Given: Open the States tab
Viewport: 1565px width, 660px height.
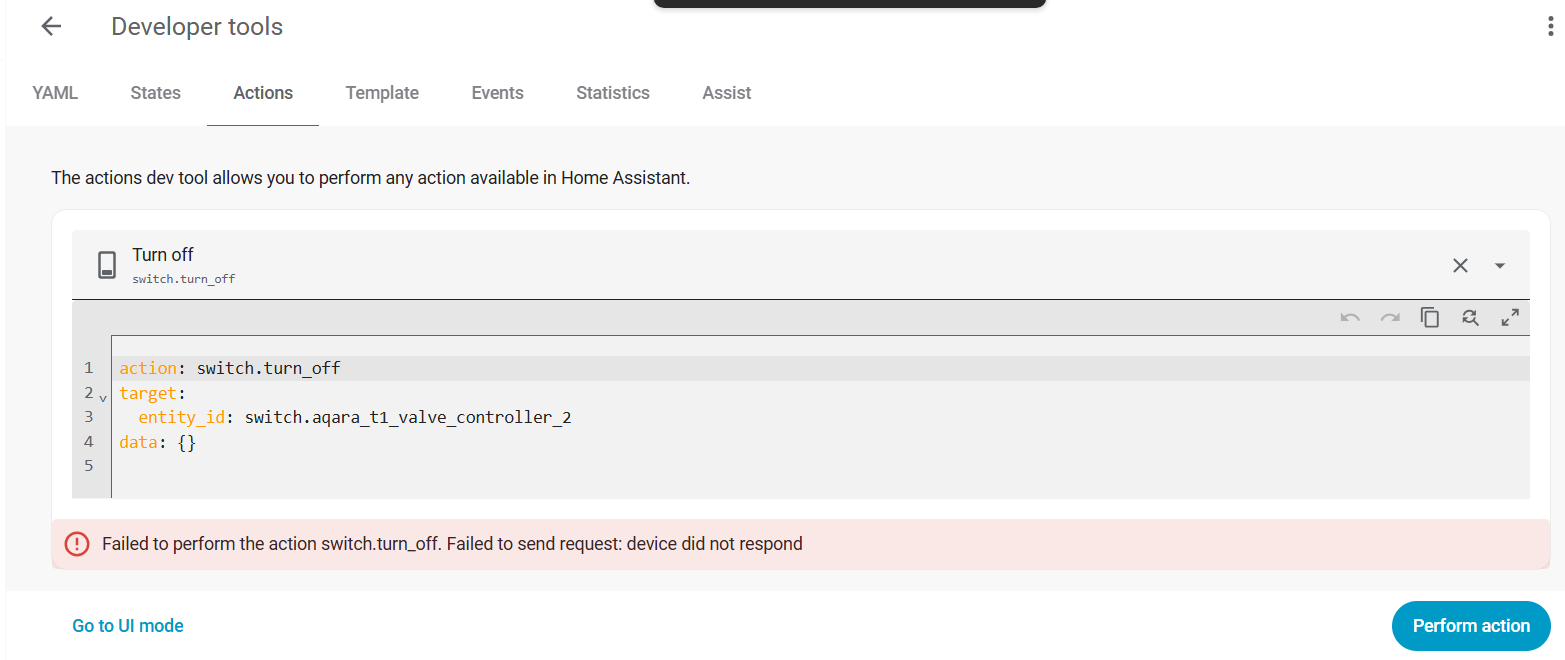Looking at the screenshot, I should click(x=155, y=93).
